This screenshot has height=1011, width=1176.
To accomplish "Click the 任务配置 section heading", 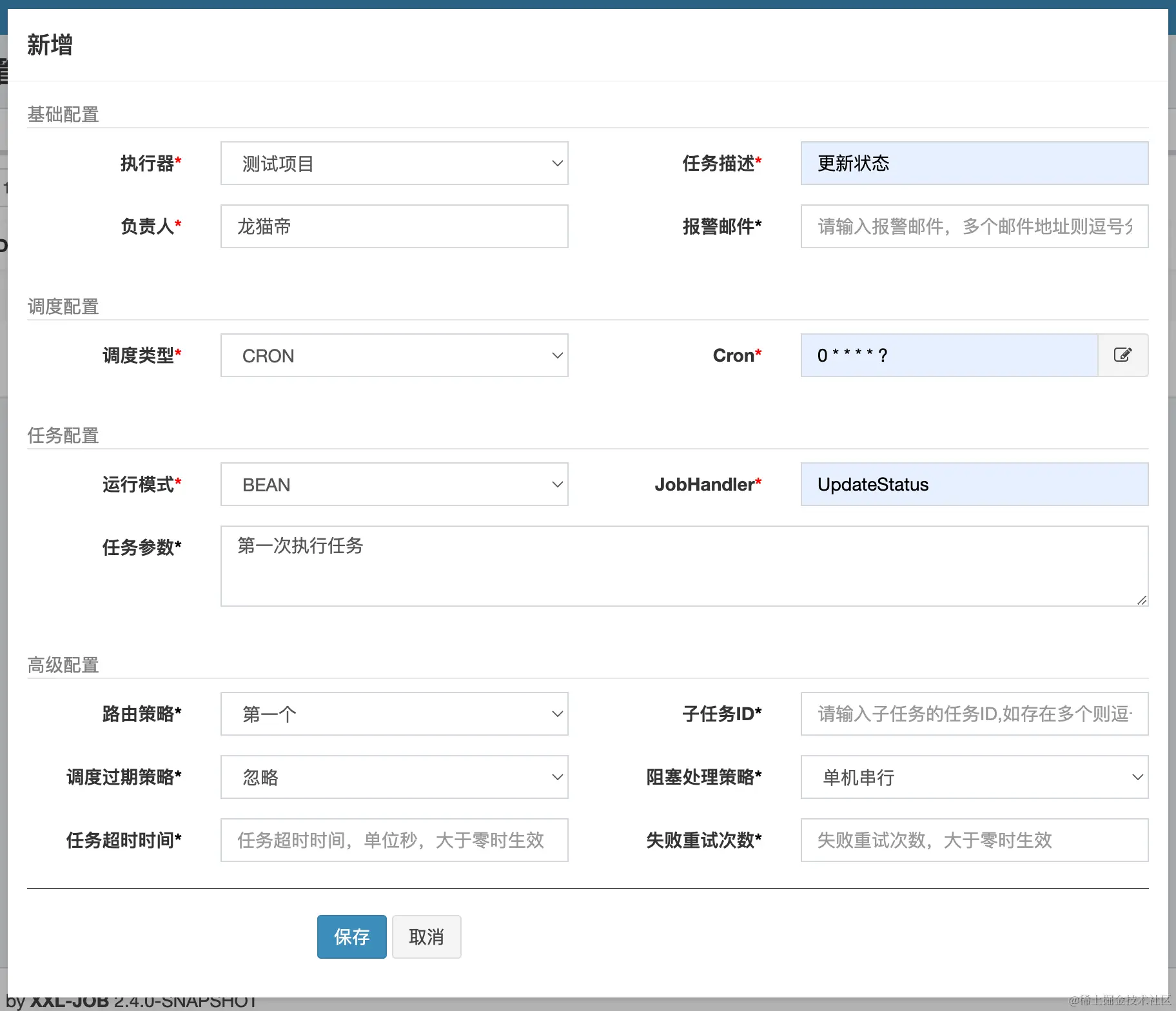I will (x=63, y=436).
